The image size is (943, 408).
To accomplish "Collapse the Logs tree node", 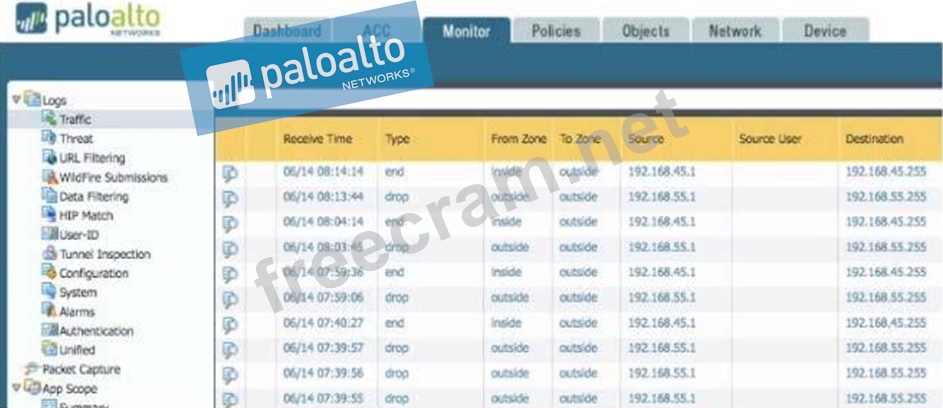I will pos(16,99).
